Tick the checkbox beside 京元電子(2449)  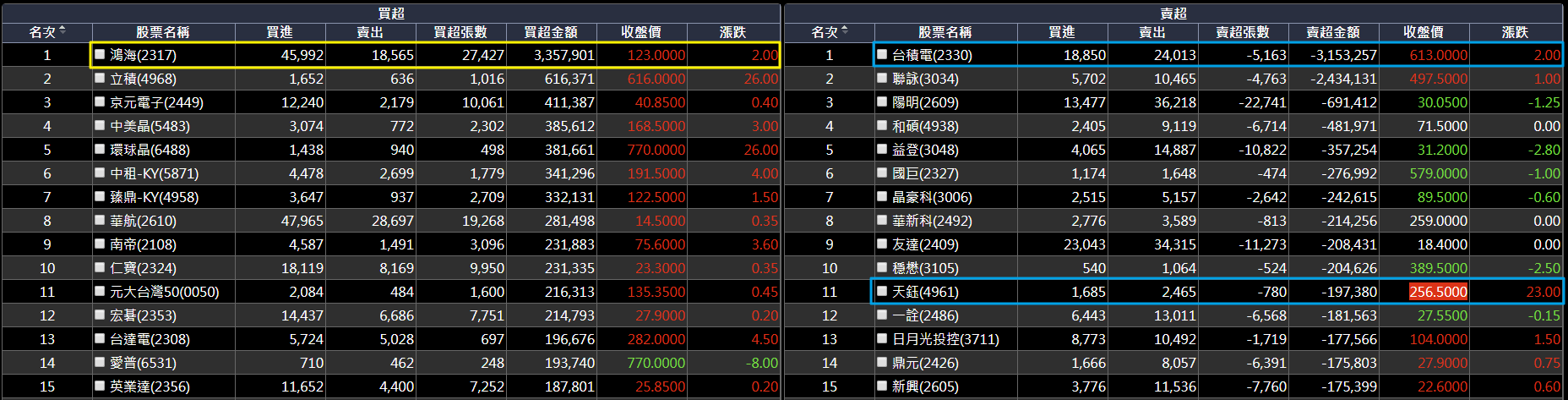point(101,101)
